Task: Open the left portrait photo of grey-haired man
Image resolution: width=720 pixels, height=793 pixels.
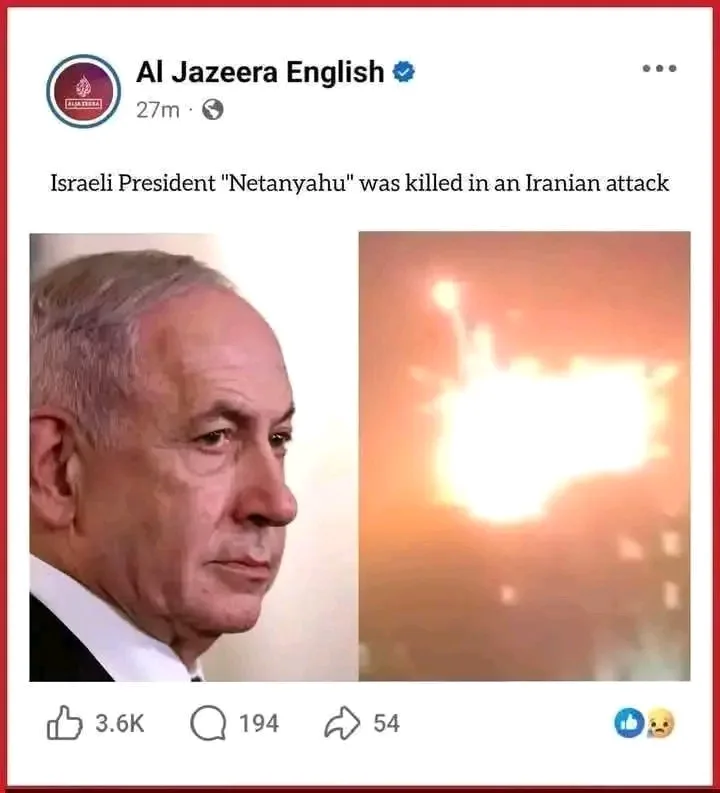Action: pos(194,457)
